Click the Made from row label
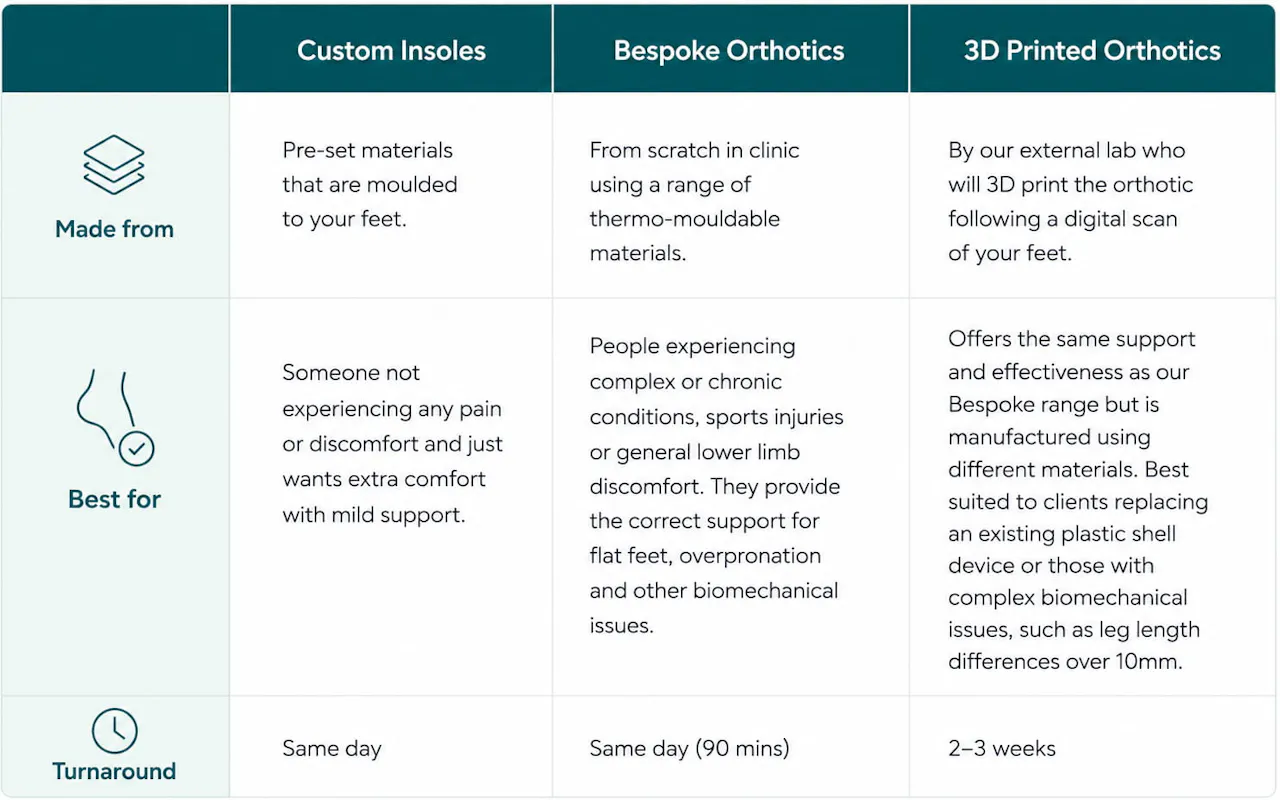The height and width of the screenshot is (800, 1280). pos(114,229)
